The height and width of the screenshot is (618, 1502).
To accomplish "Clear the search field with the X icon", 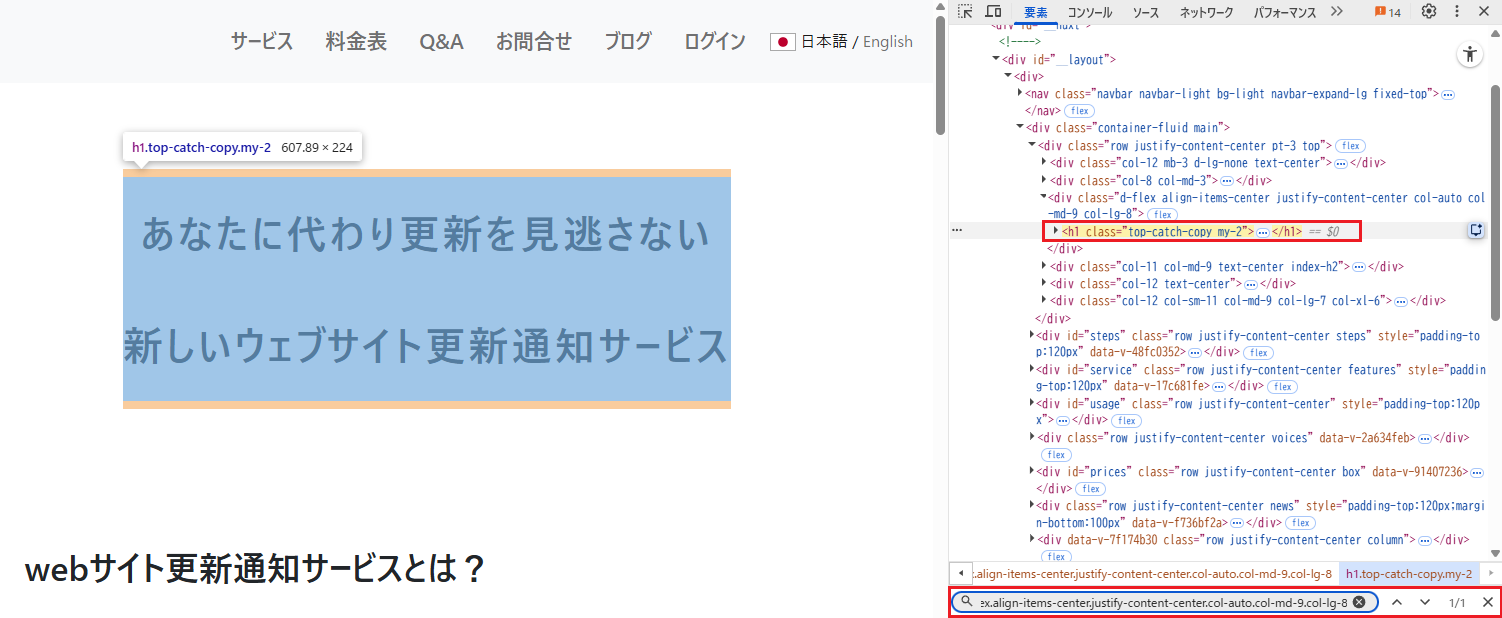I will pyautogui.click(x=1359, y=602).
